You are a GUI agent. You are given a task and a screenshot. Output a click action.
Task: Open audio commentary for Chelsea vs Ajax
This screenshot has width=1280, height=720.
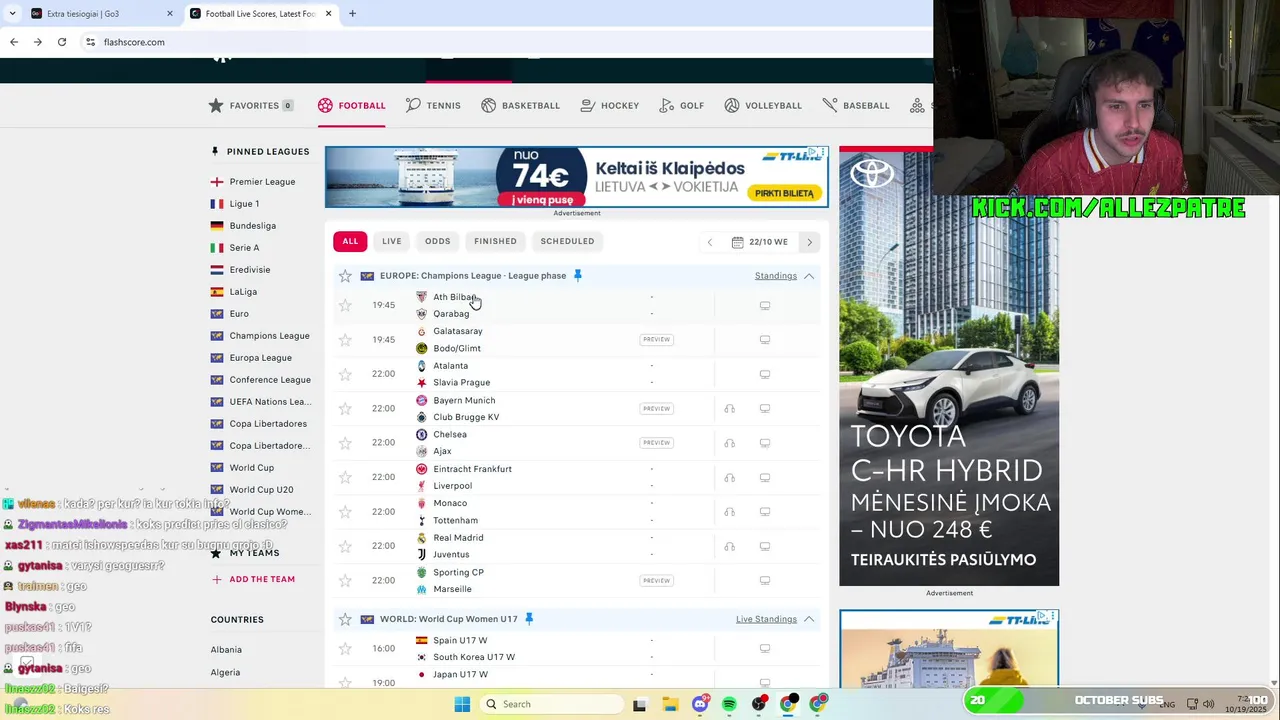(730, 443)
